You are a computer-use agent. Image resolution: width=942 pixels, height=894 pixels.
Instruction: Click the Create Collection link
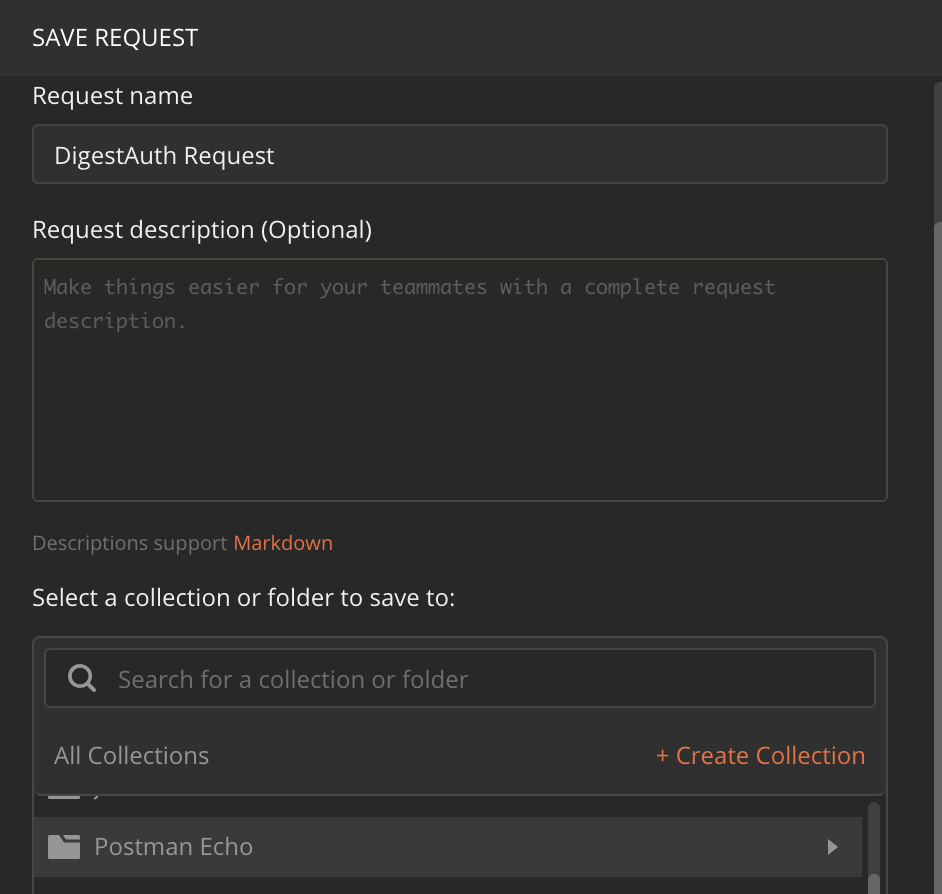pyautogui.click(x=760, y=755)
